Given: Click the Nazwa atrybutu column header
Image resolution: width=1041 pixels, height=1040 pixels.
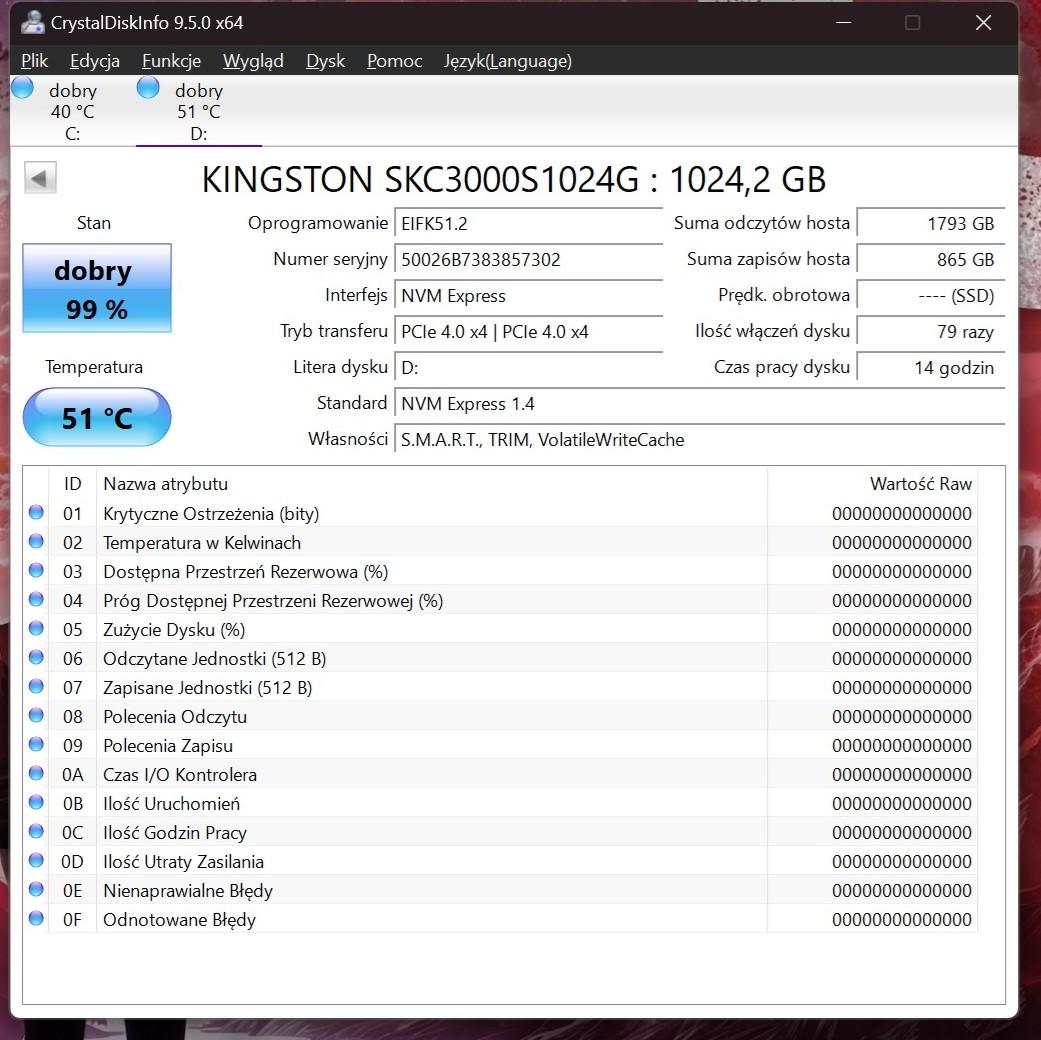Looking at the screenshot, I should tap(166, 484).
